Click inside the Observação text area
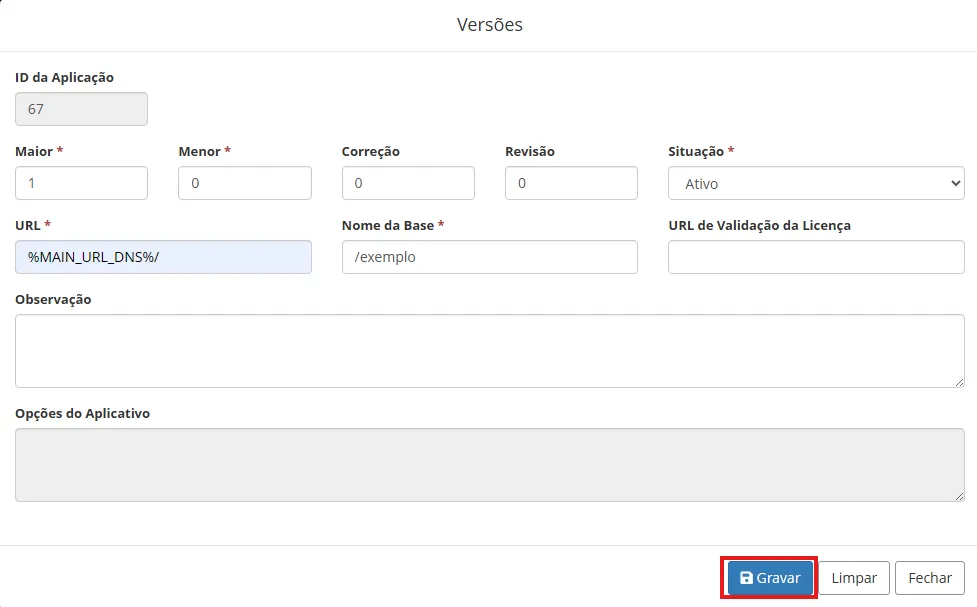The image size is (977, 607). (490, 351)
